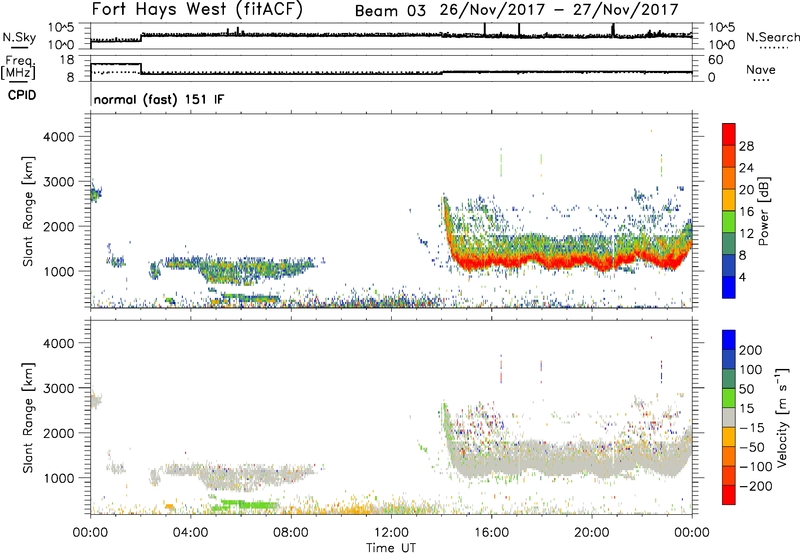Viewport: 800px width, 554px height.
Task: Click the 'Slant Range [km]' label of velocity panel
Action: [x=28, y=418]
